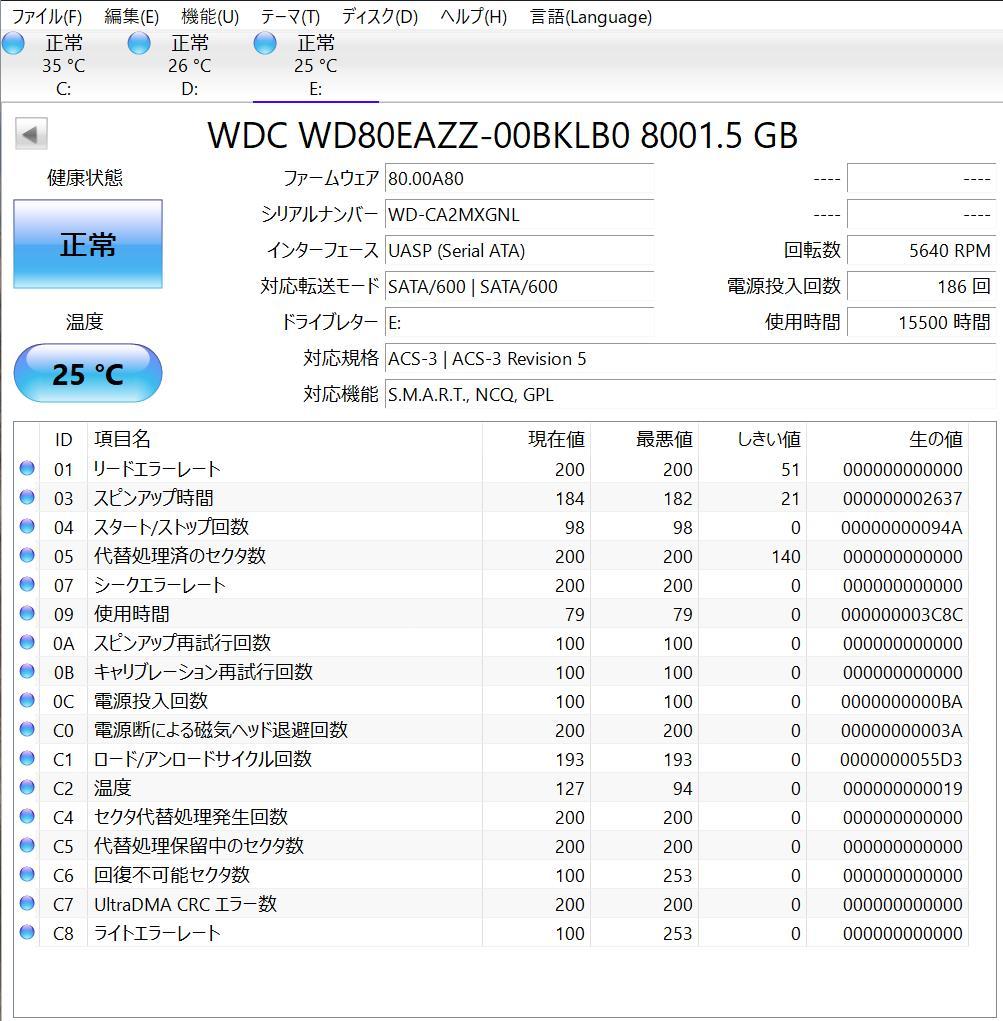Click the status dot beside 温度 attribute C2
Viewport: 1003px width, 1021px height.
pos(27,788)
